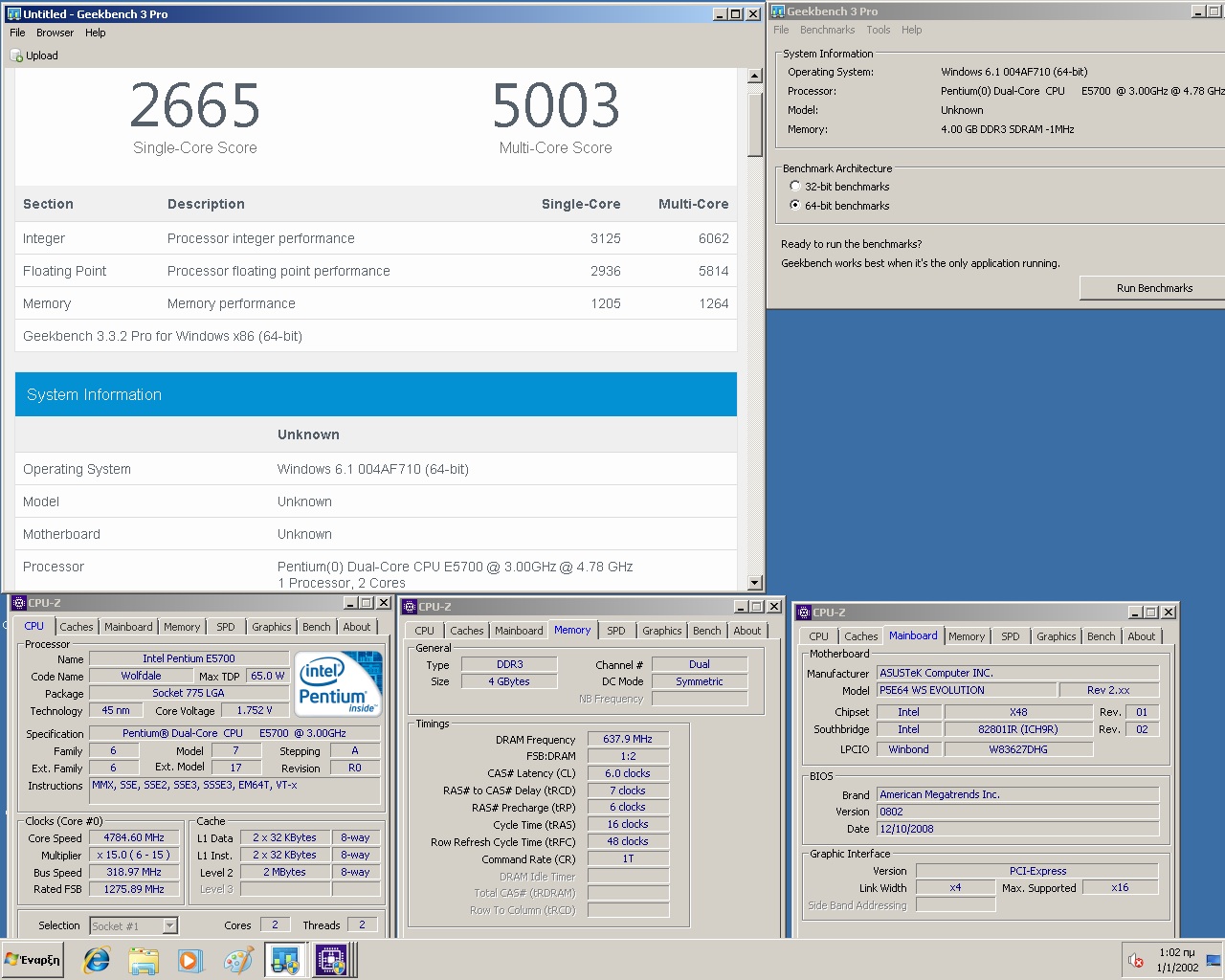Viewport: 1225px width, 980px height.
Task: Open Bench tab in Memory CPU-Z window
Action: (707, 631)
